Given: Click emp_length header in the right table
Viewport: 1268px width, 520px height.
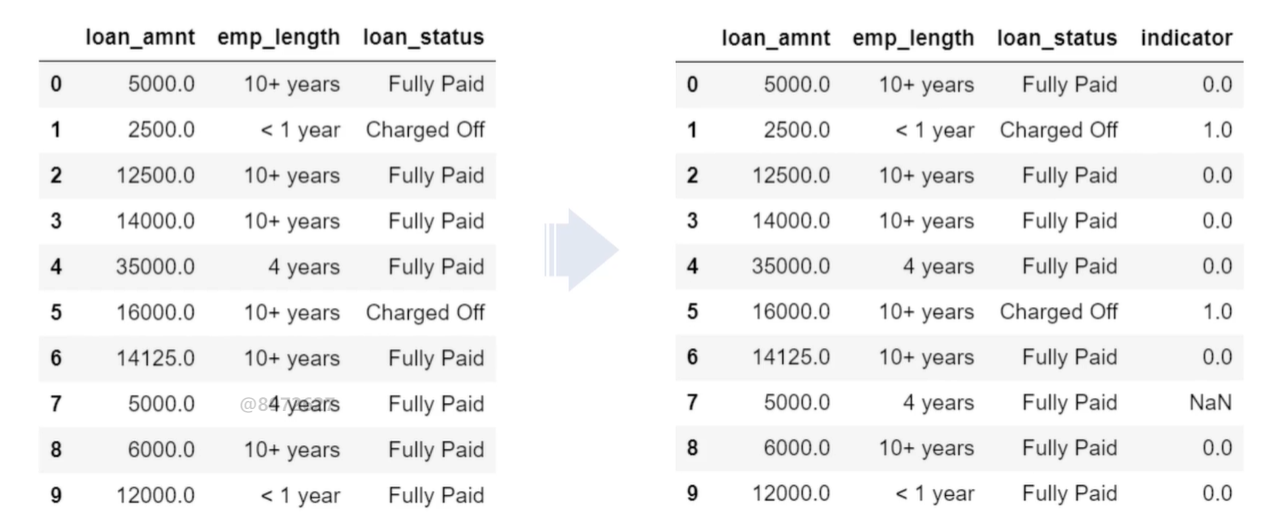Looking at the screenshot, I should pyautogui.click(x=913, y=38).
